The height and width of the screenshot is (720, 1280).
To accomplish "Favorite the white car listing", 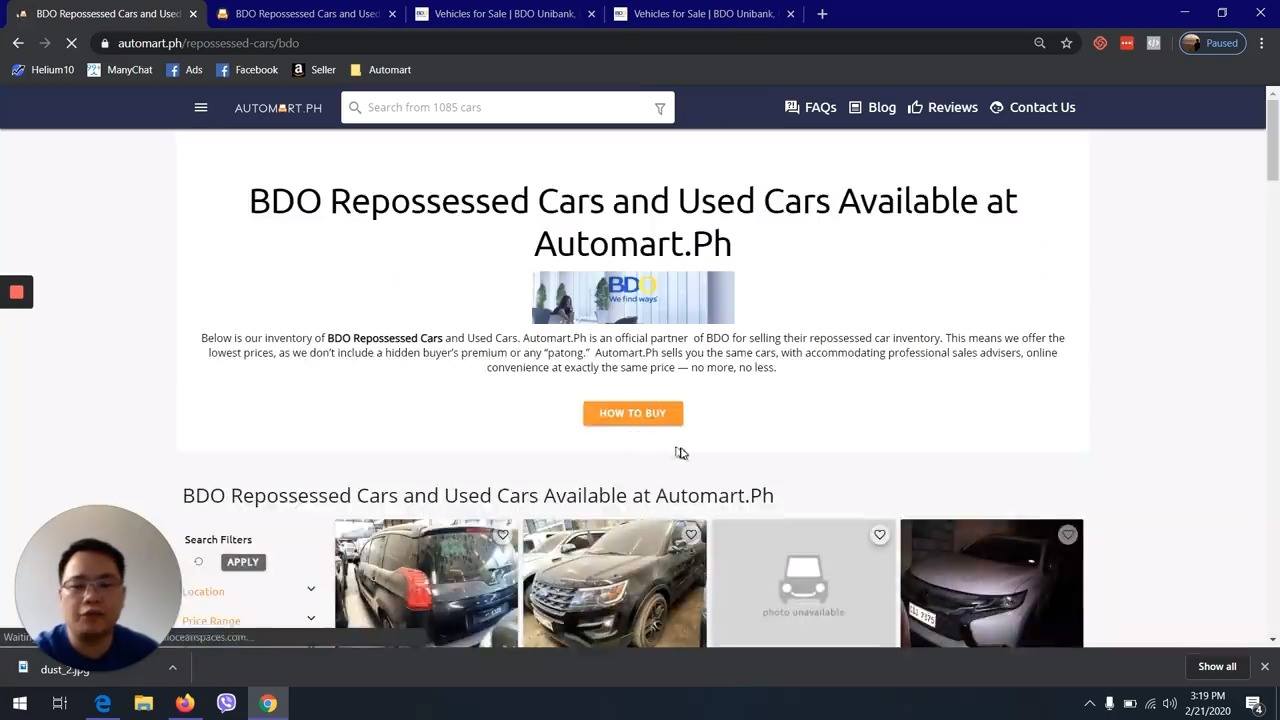I will pos(1068,535).
